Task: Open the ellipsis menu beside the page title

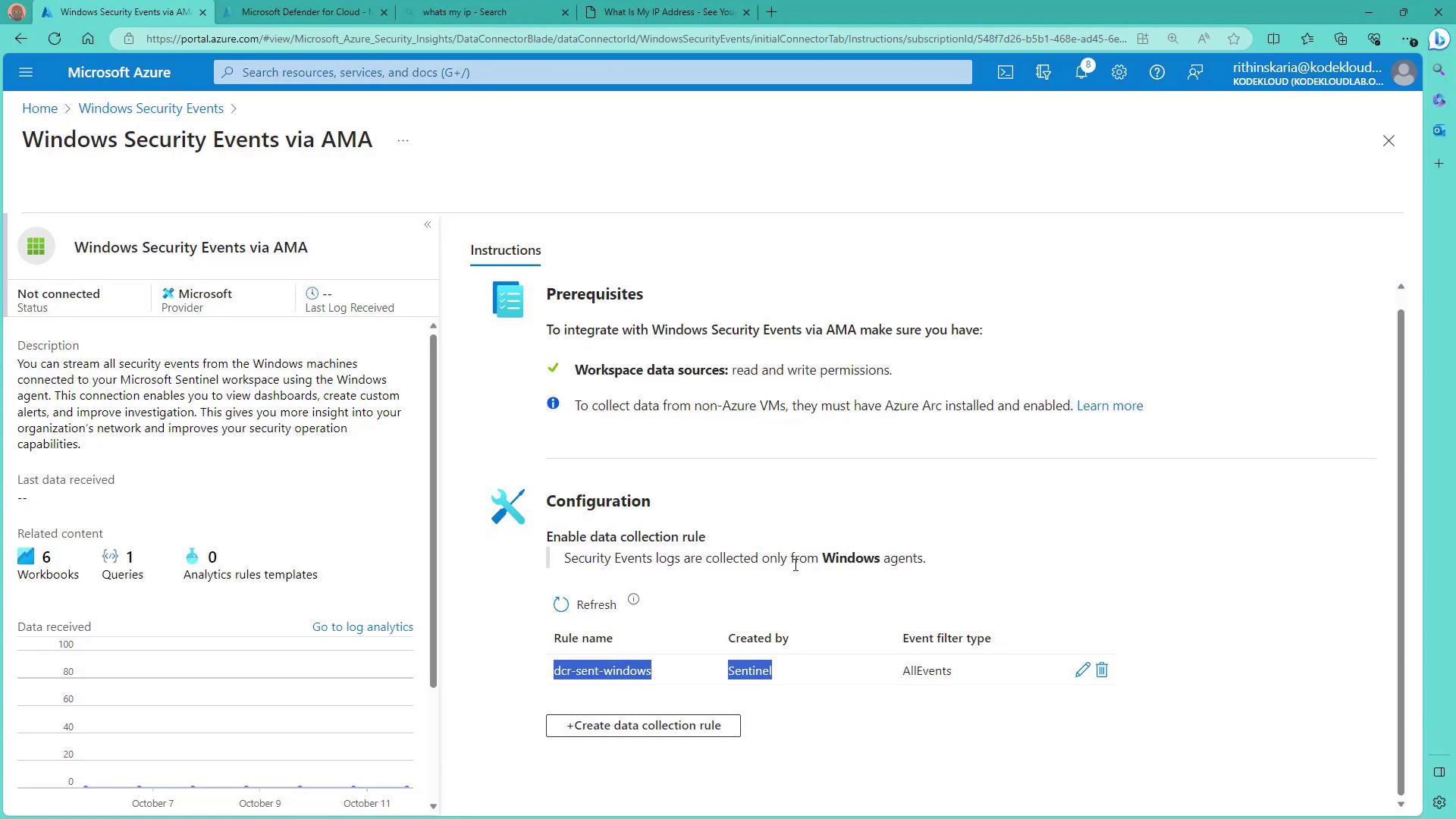Action: tap(403, 141)
